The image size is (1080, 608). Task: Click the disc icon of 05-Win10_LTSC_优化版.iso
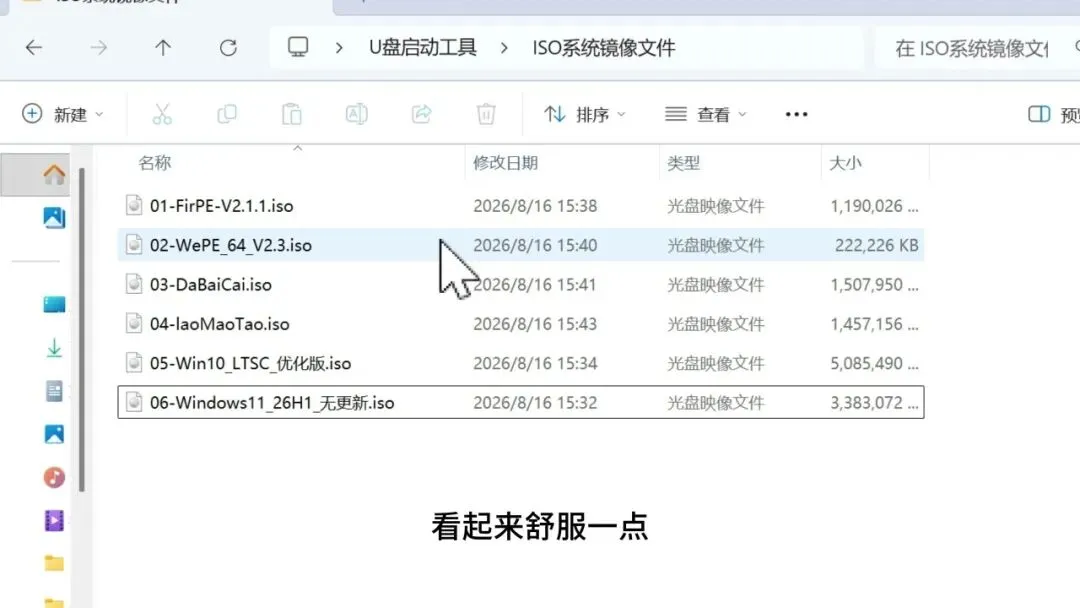pos(134,362)
